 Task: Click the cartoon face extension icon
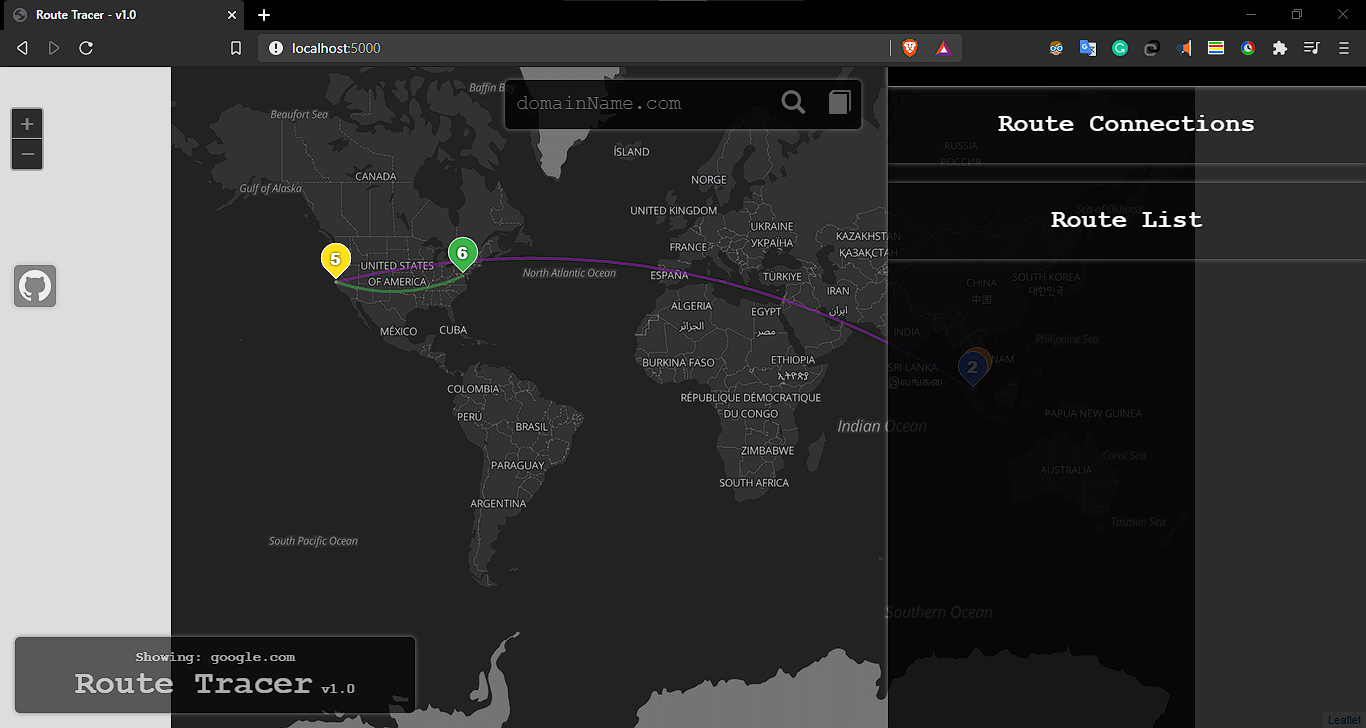click(x=1056, y=48)
